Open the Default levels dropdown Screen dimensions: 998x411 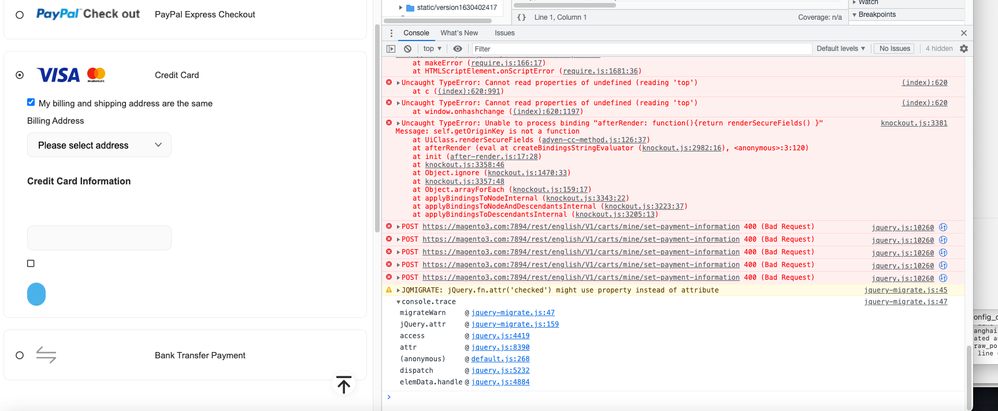coord(840,49)
